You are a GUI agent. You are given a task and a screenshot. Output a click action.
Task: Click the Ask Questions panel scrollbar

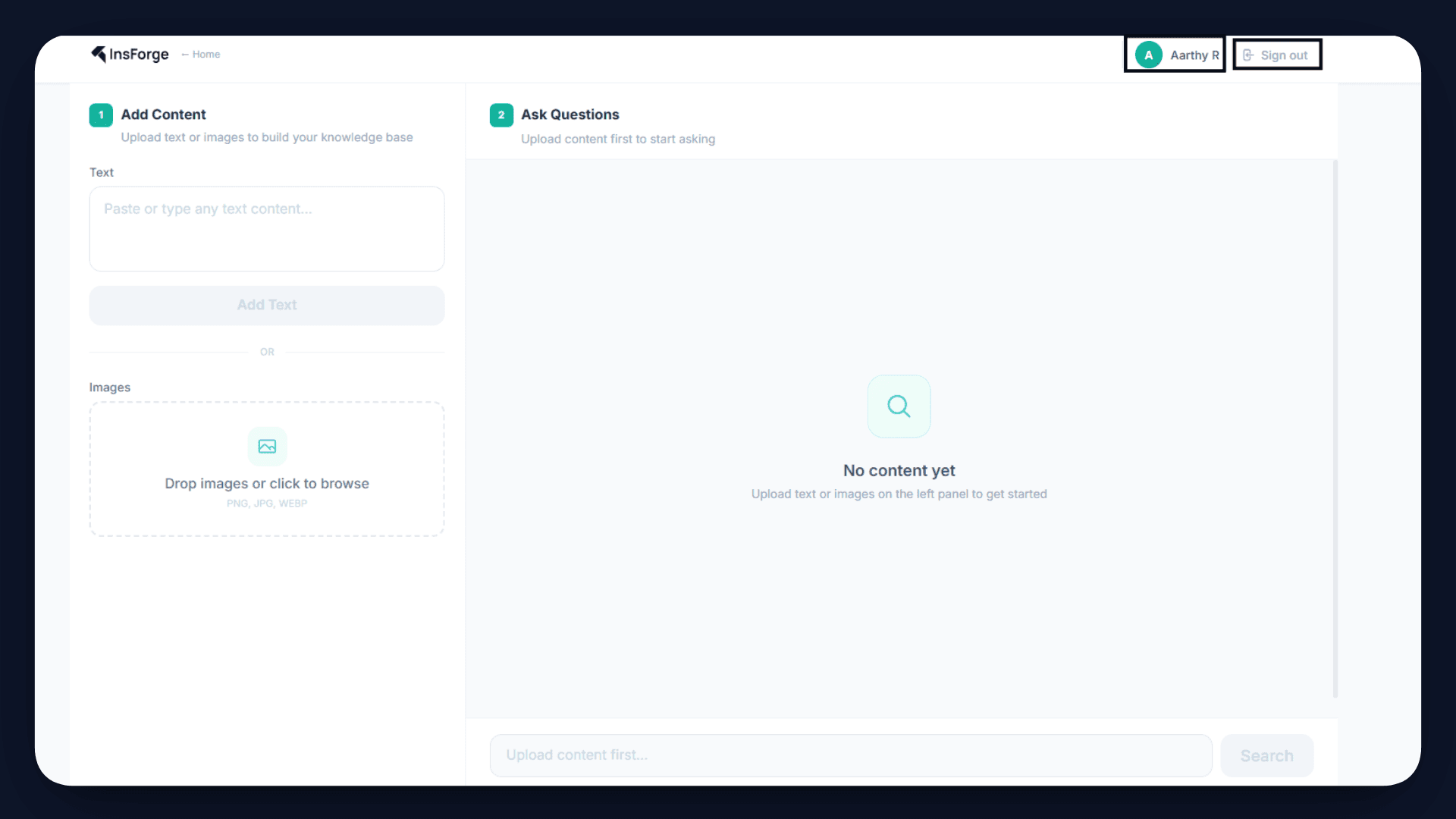1335,428
